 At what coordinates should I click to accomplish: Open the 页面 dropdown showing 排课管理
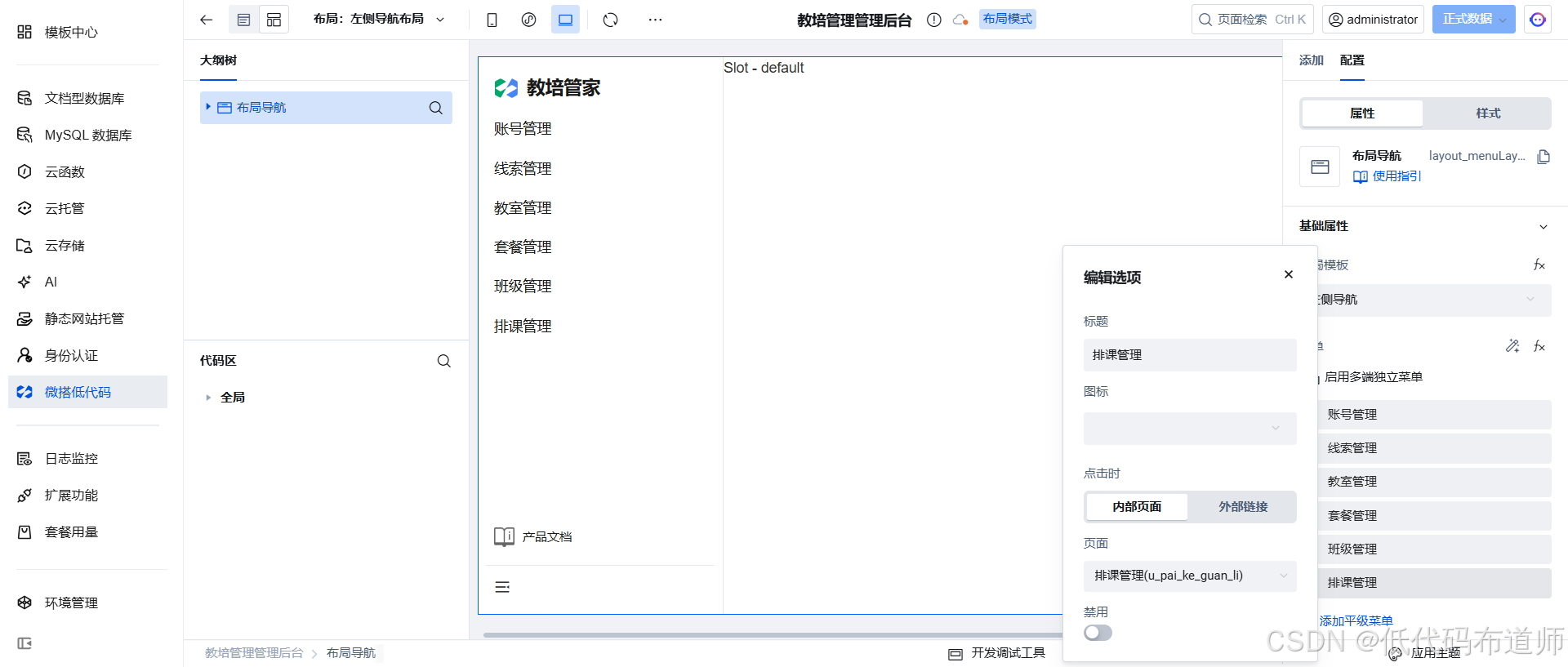point(1189,576)
